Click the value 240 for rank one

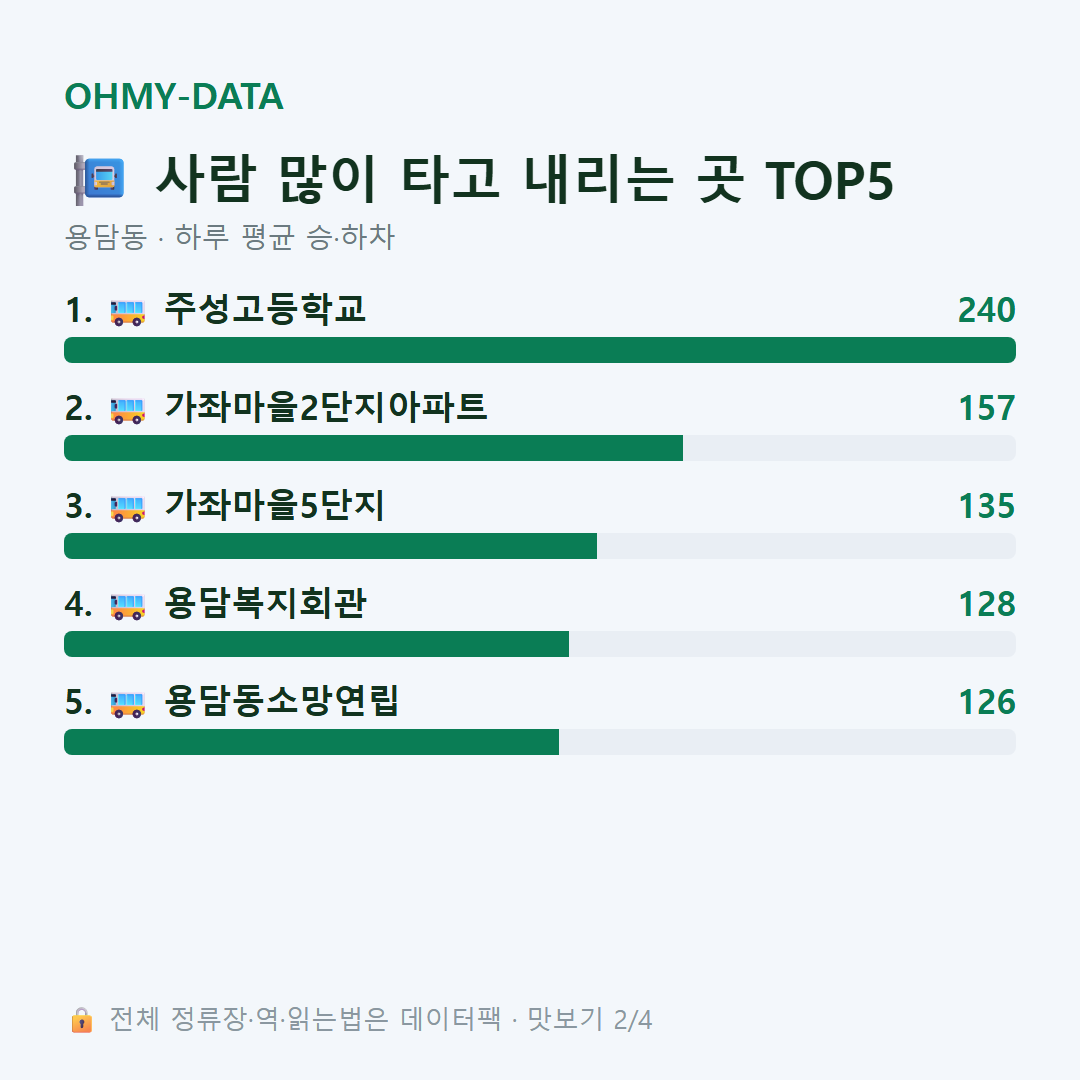(986, 310)
